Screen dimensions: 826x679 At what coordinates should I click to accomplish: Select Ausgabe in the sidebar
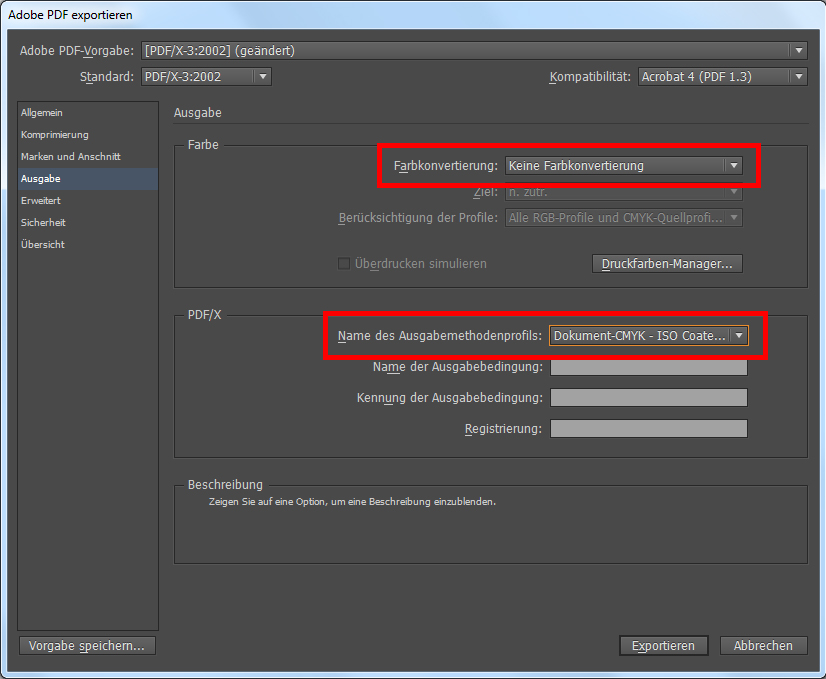(41, 179)
